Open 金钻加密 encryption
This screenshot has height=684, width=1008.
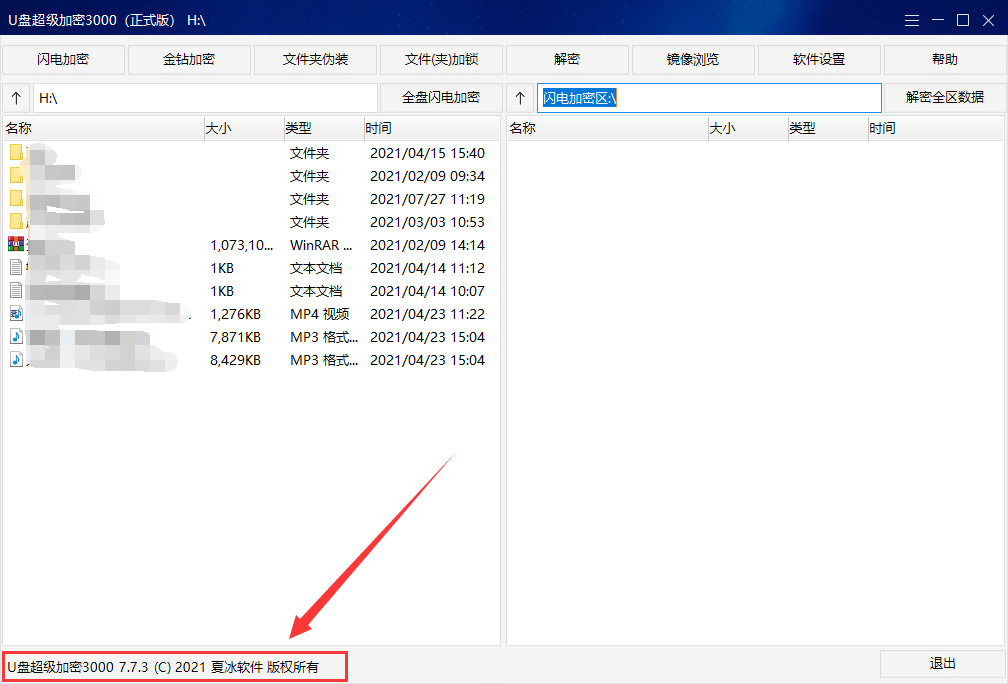coord(189,60)
